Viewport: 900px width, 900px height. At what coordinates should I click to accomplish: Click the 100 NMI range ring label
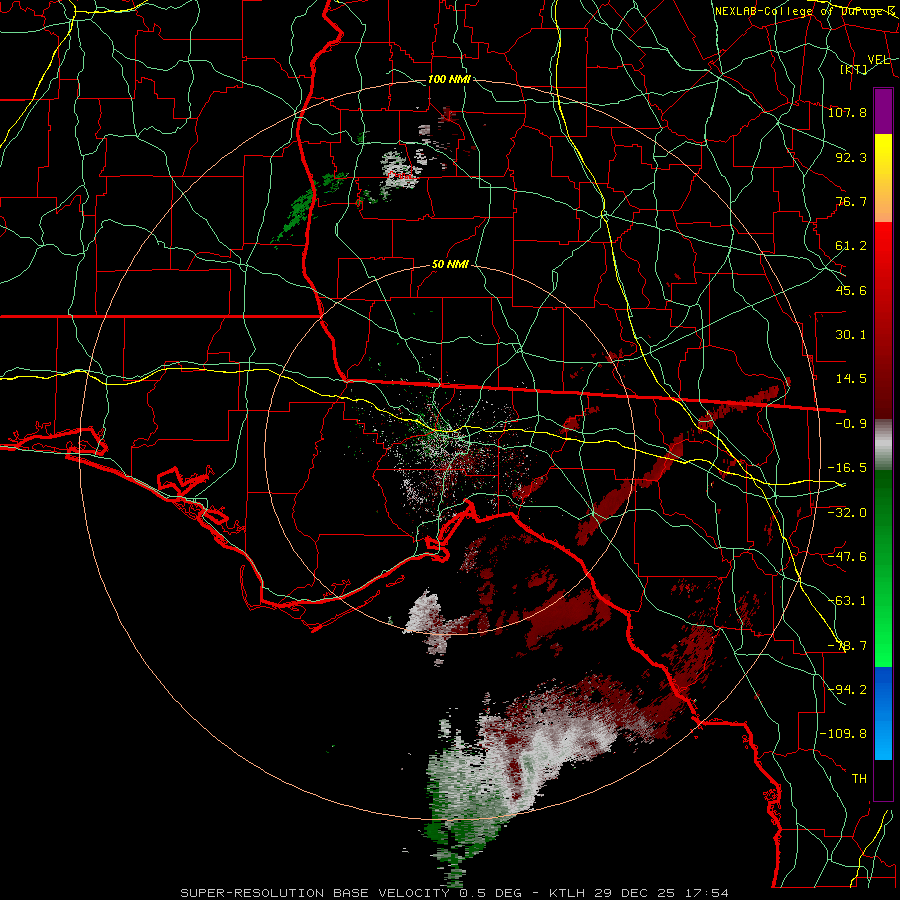pyautogui.click(x=449, y=79)
